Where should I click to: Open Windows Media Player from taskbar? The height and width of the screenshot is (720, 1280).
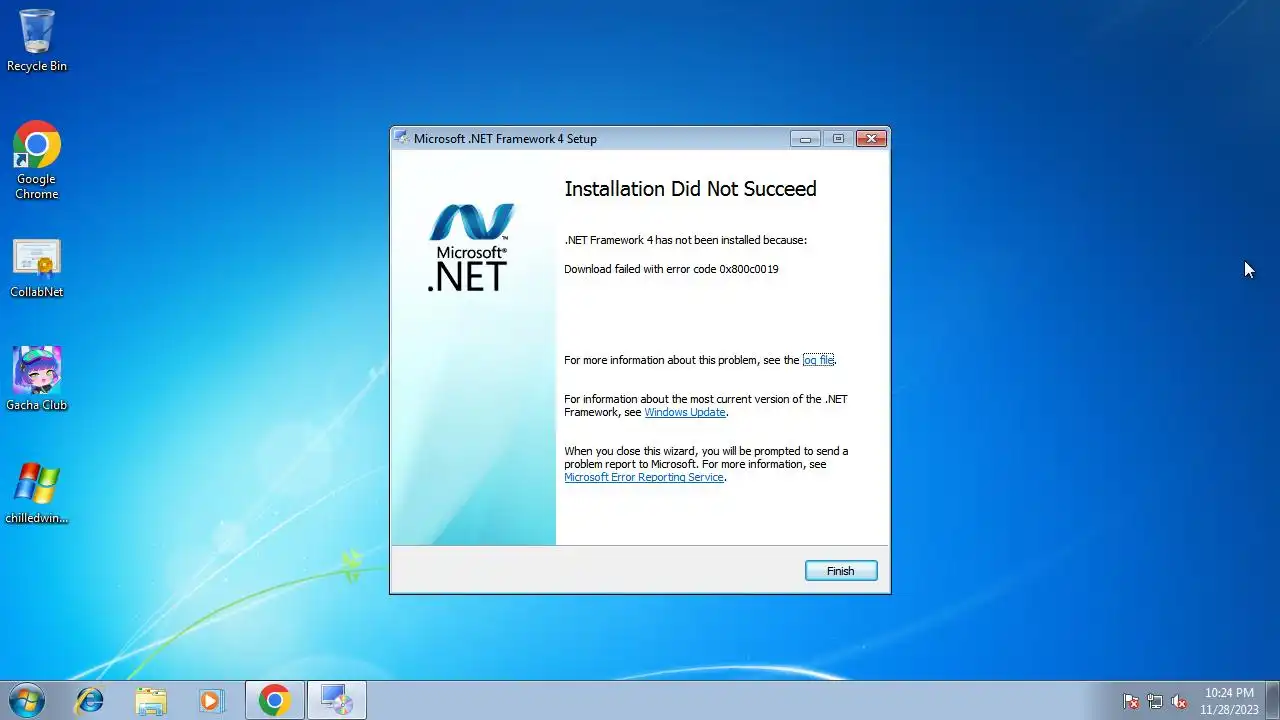211,700
